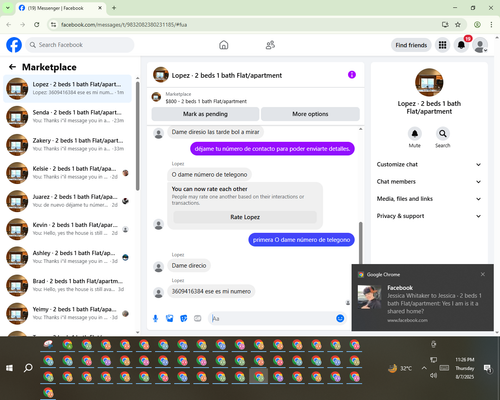Click the Search Facebook field

pos(80,45)
